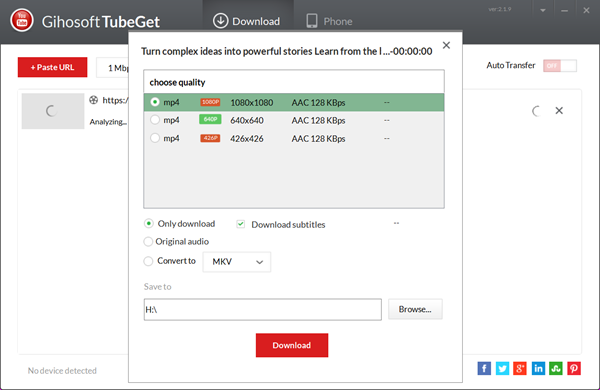The image size is (600, 390).
Task: Share on Twitter icon
Action: tap(502, 369)
